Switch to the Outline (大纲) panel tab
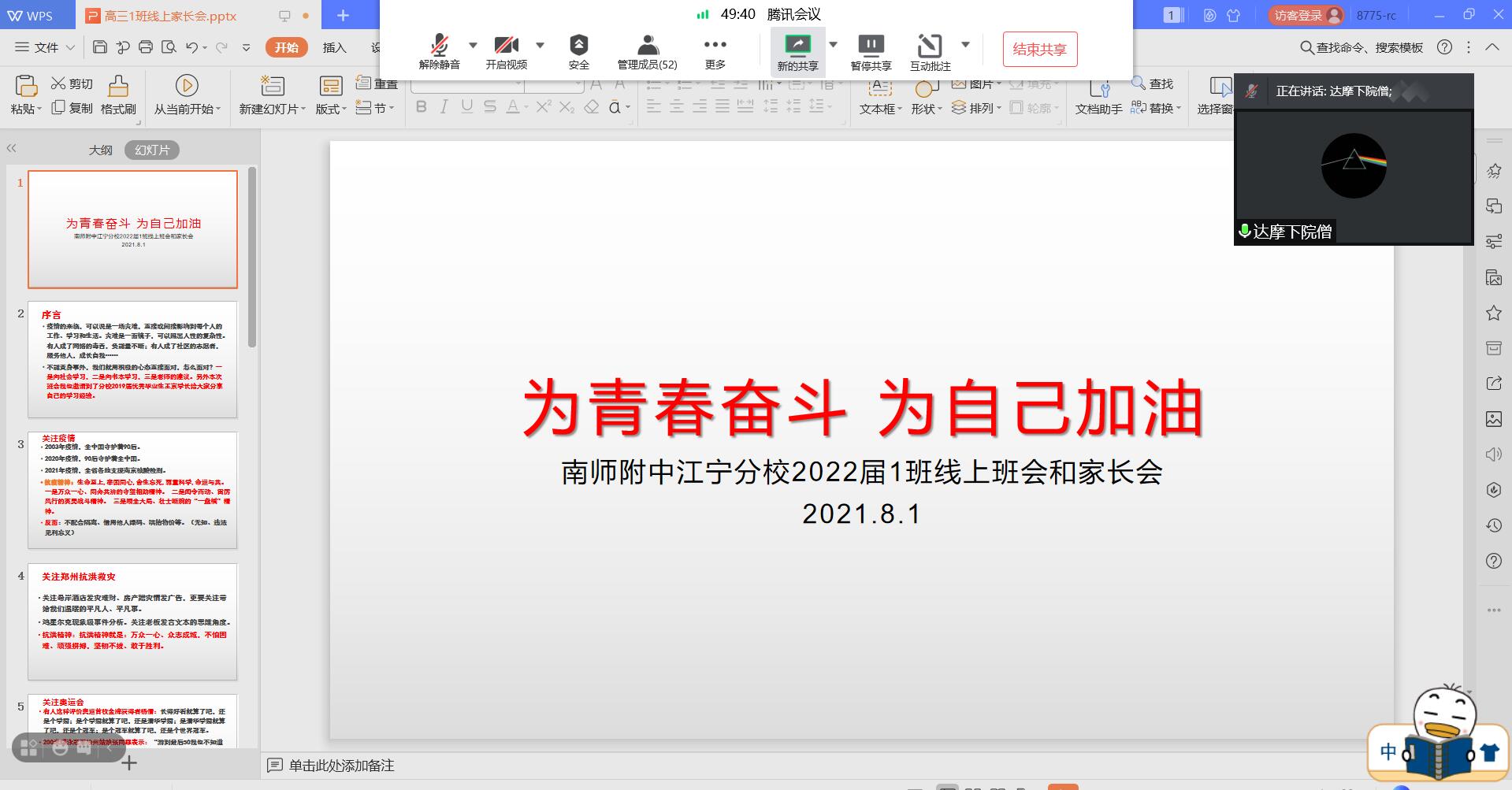 (x=100, y=150)
